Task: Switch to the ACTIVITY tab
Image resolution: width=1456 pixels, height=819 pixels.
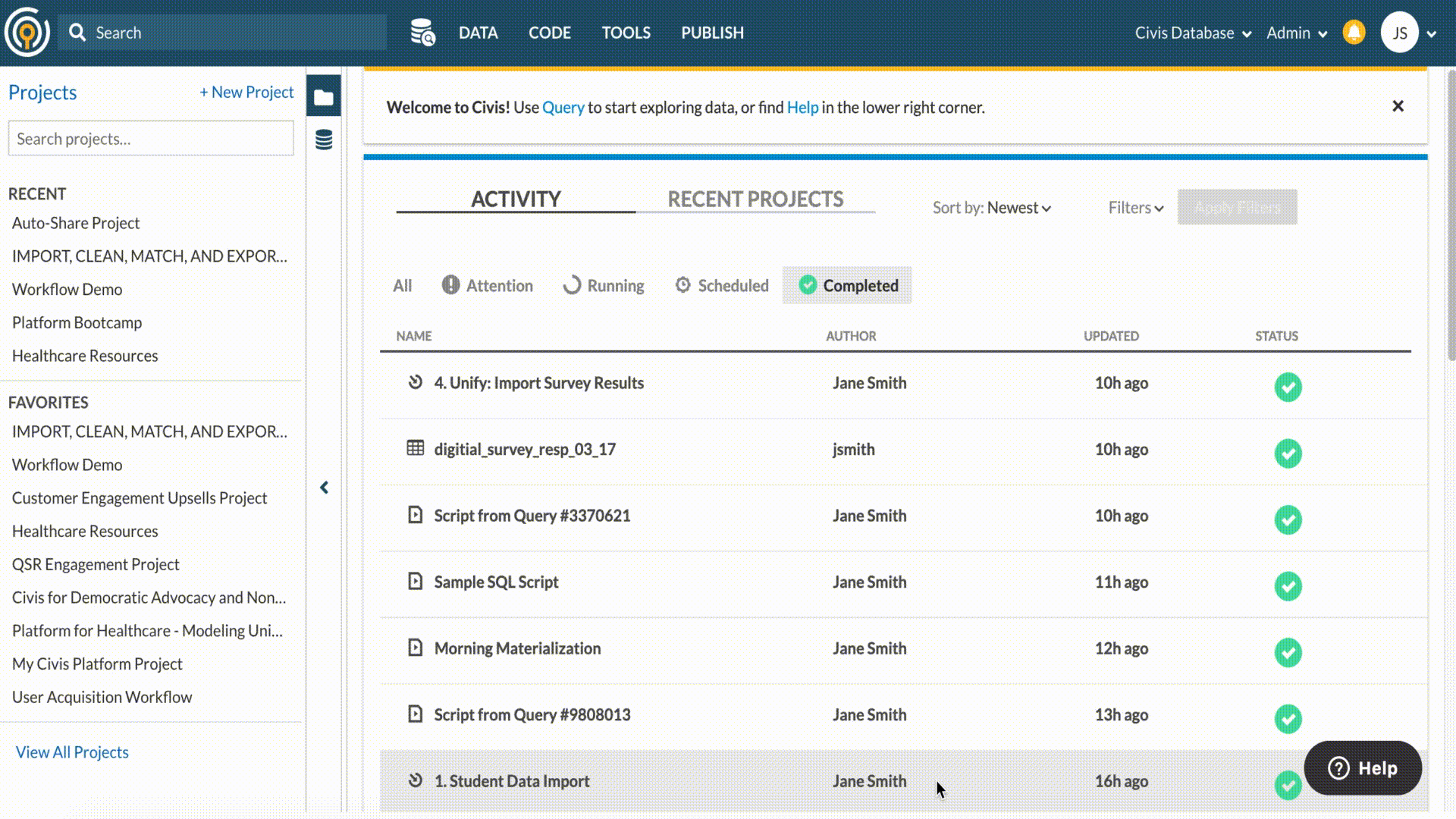Action: (x=516, y=199)
